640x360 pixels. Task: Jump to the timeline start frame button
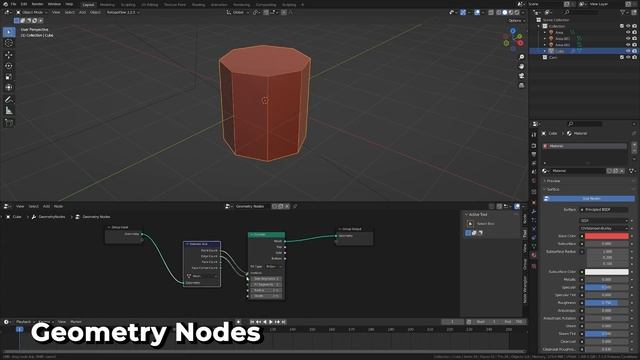(x=252, y=322)
